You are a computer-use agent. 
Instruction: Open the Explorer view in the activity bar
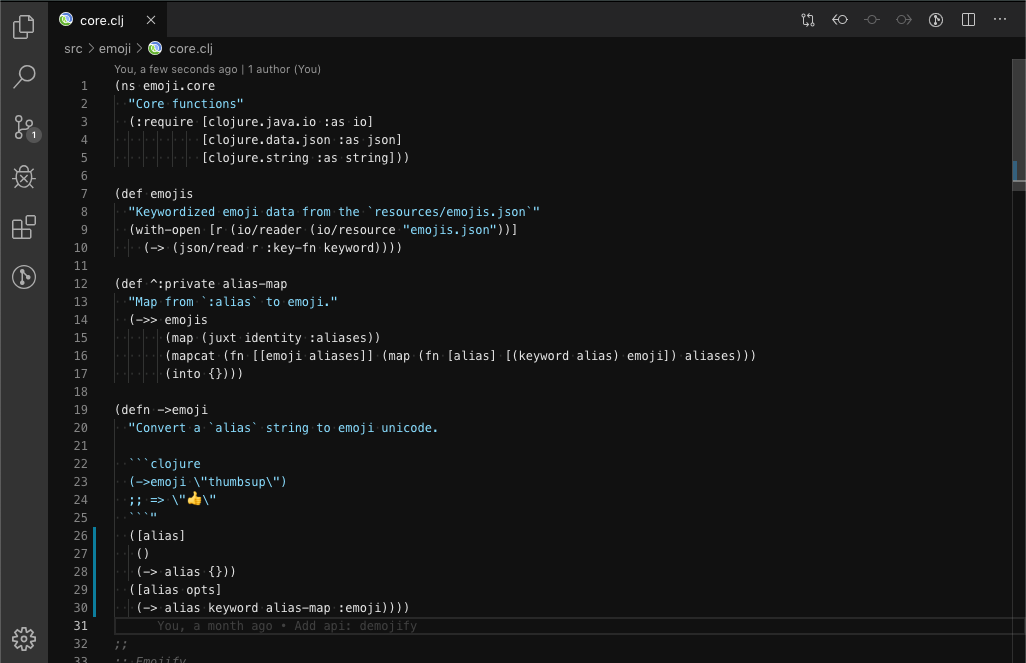pos(23,27)
